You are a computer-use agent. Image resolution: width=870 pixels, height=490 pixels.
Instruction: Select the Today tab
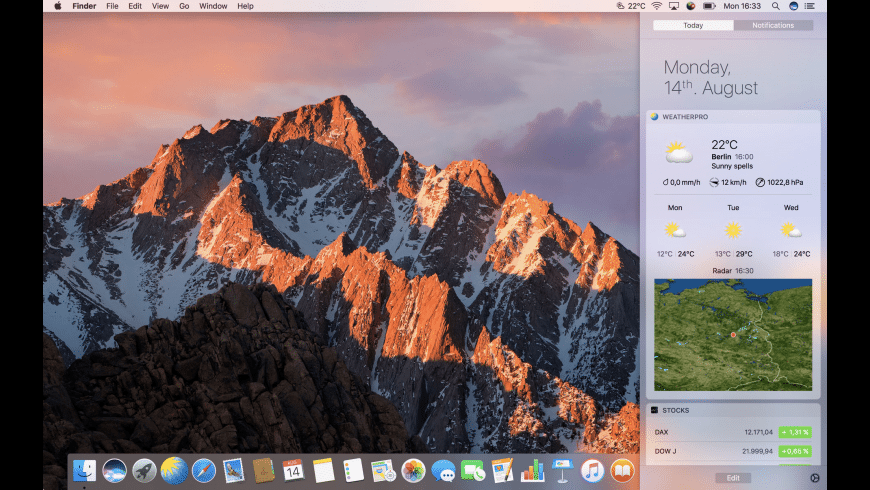[693, 25]
